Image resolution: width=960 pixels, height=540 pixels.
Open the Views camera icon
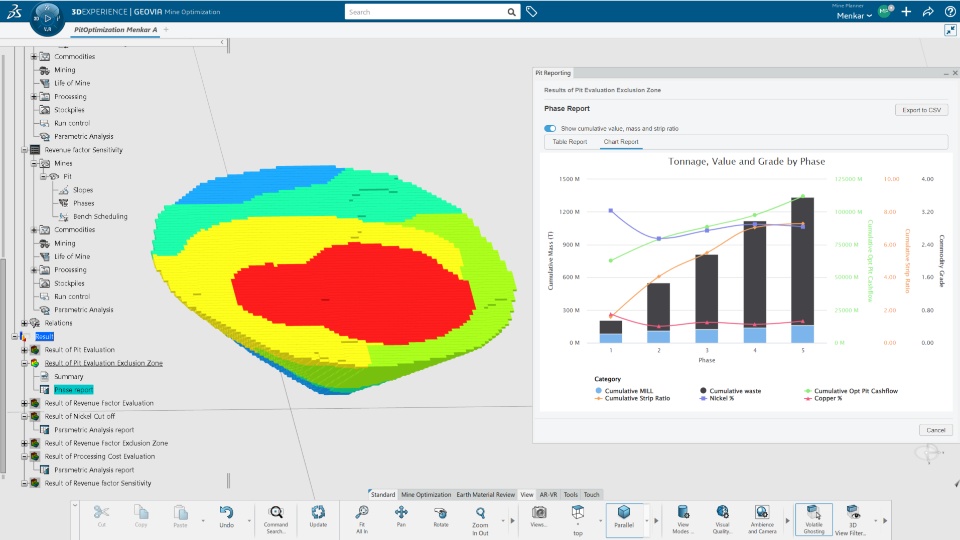tap(539, 512)
